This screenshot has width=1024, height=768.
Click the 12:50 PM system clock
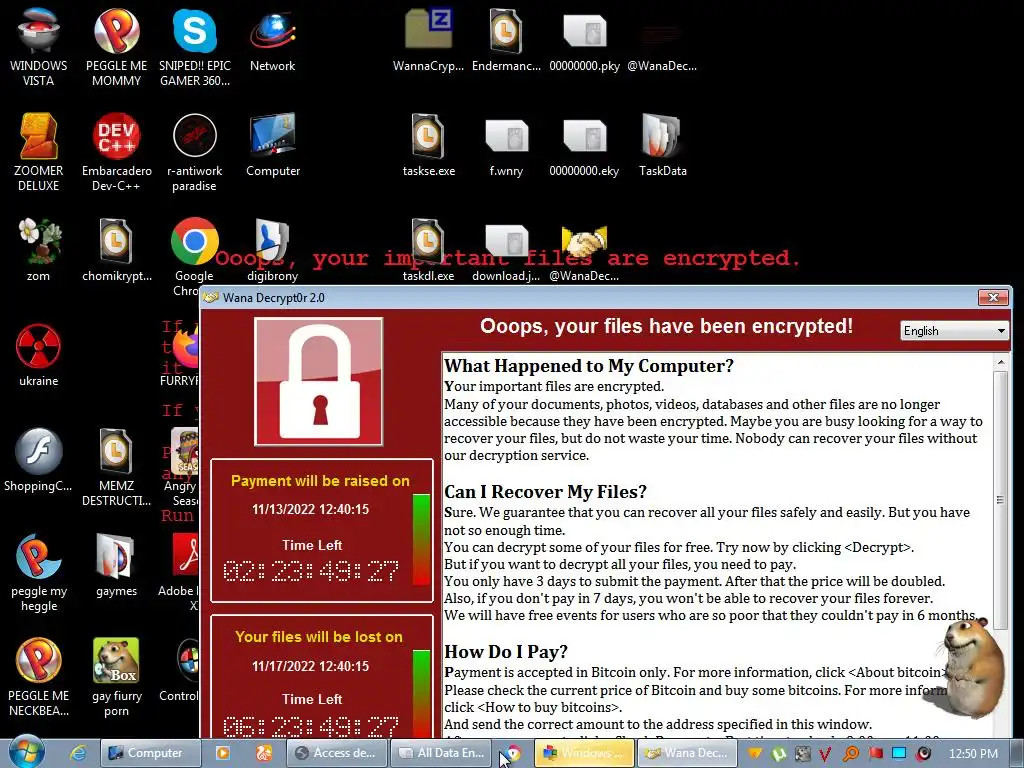[973, 754]
